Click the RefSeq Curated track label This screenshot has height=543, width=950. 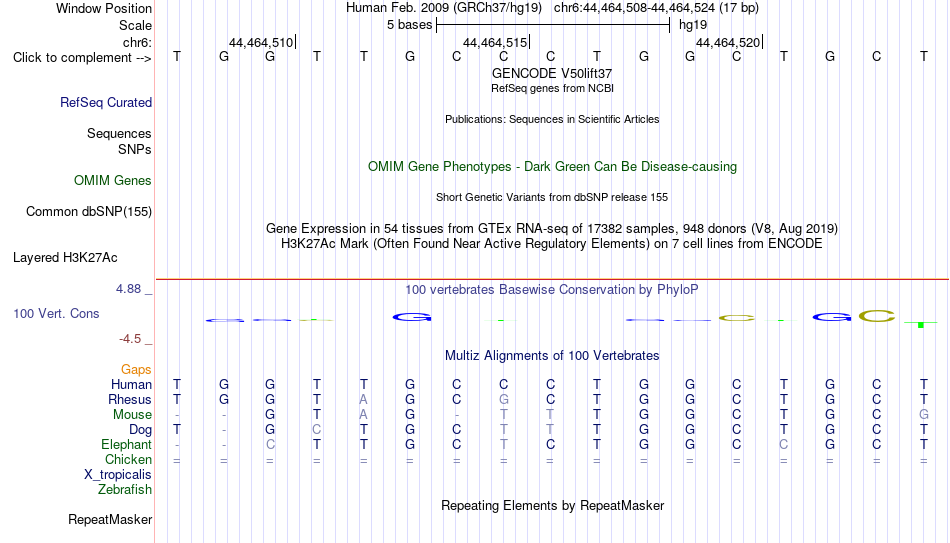click(106, 102)
